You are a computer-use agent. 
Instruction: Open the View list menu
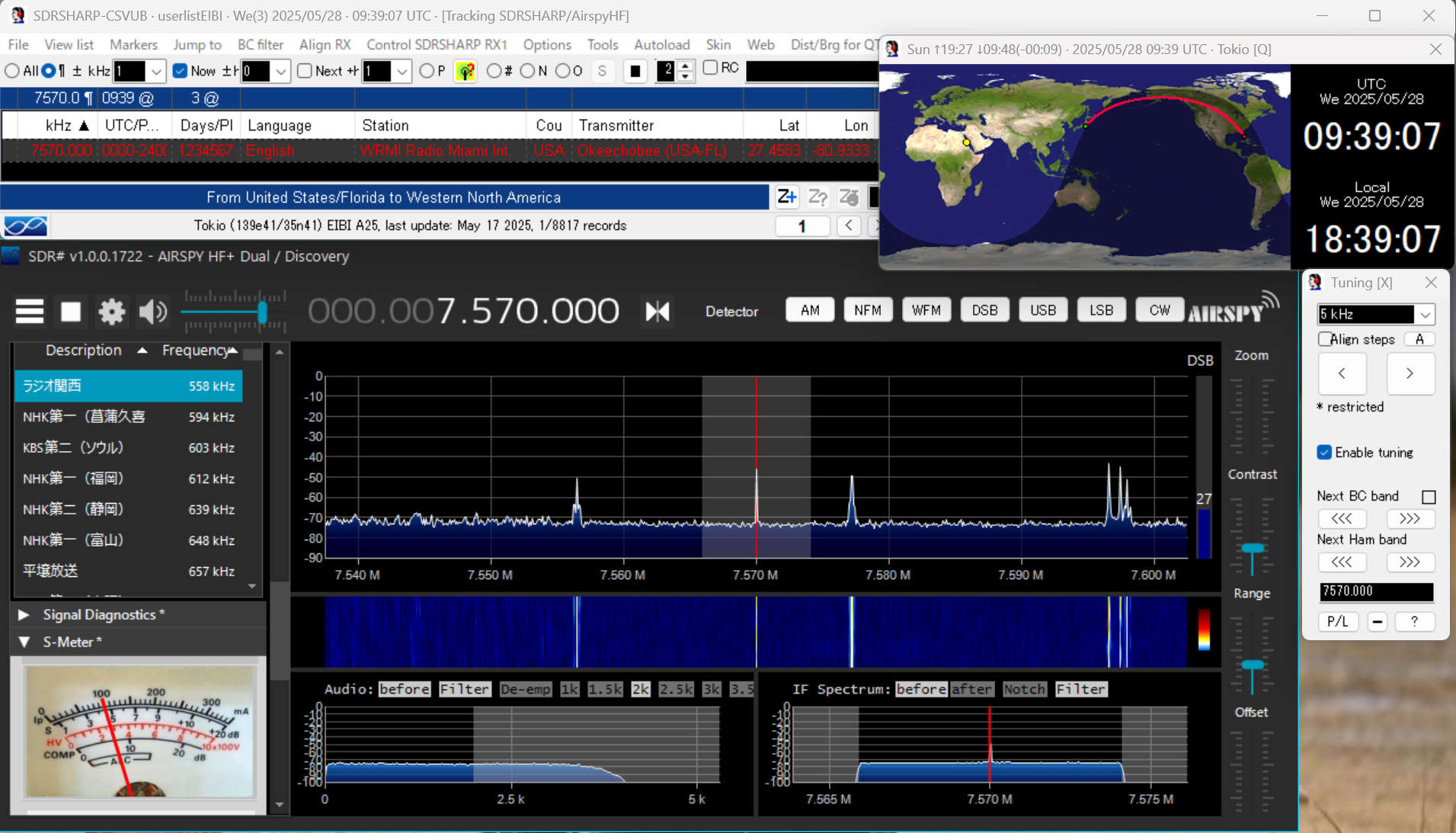69,45
